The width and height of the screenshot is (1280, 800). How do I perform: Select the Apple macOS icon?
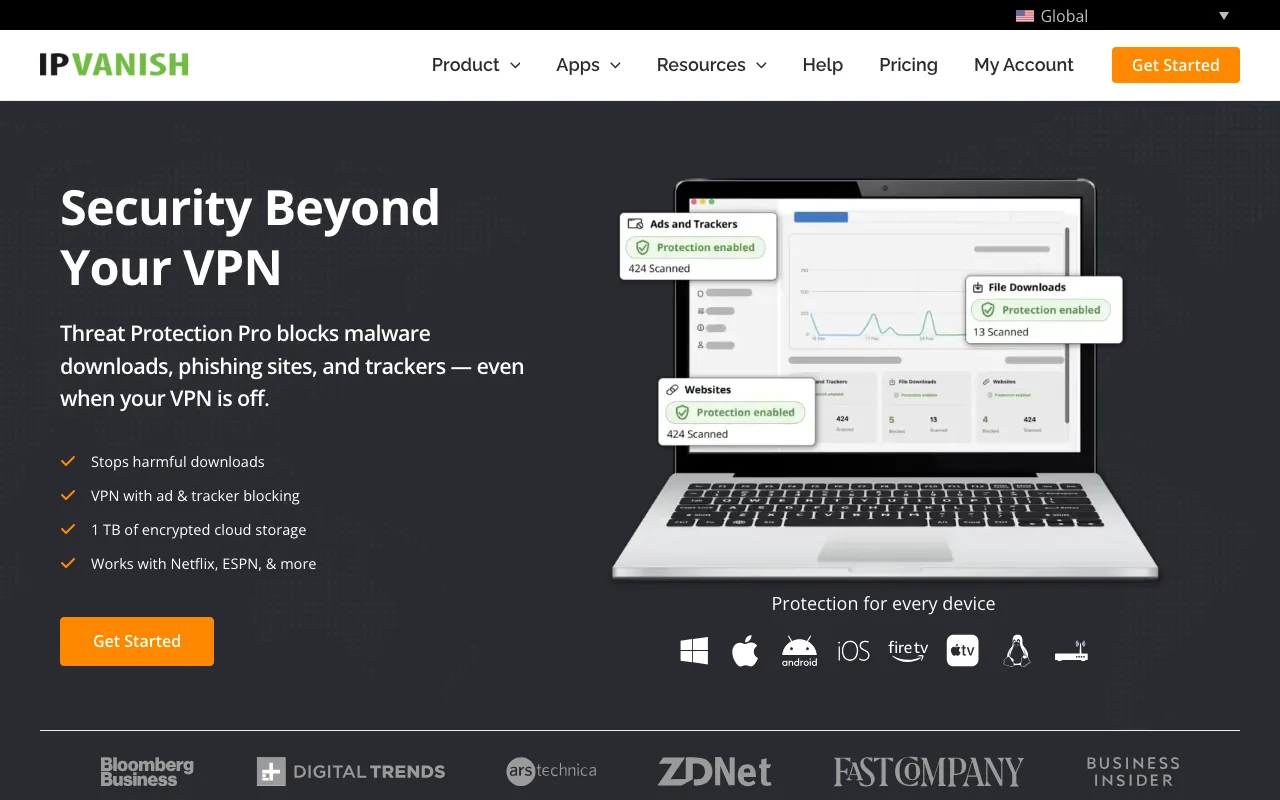(745, 651)
